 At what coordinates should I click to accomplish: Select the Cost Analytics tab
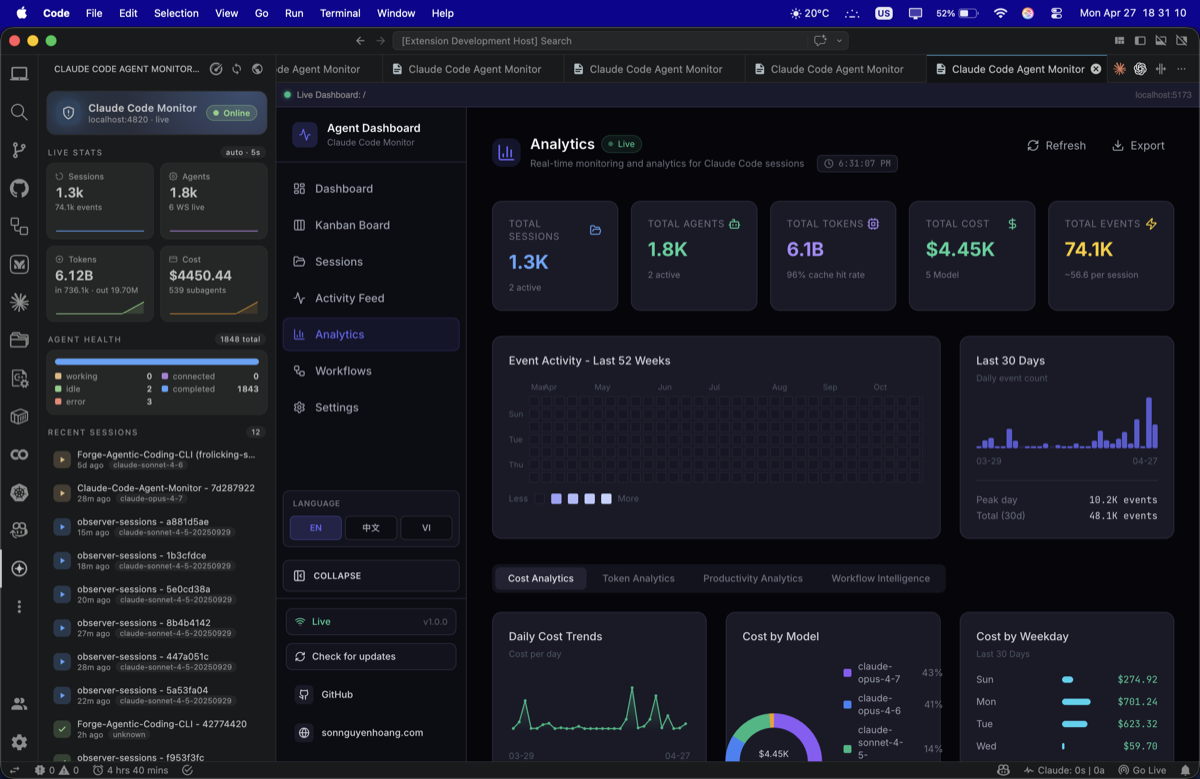coord(540,578)
